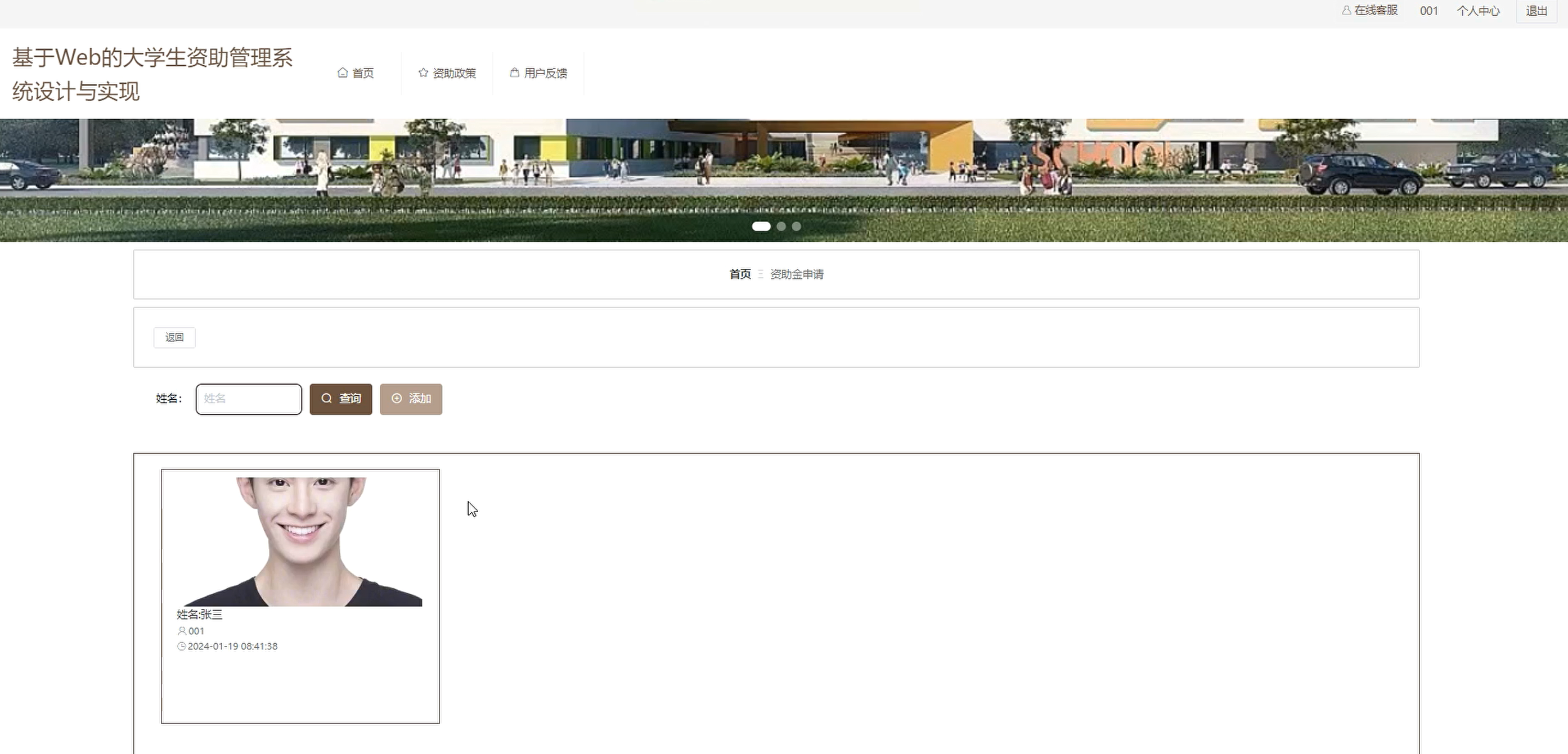Click the person icon beside 在线客服
This screenshot has height=754, width=1568.
1346,10
